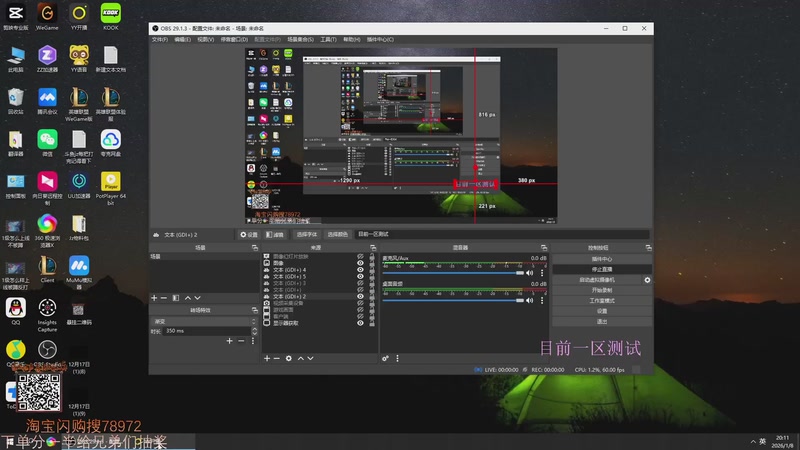Open 工具(T) menu
800x450 pixels.
click(328, 40)
